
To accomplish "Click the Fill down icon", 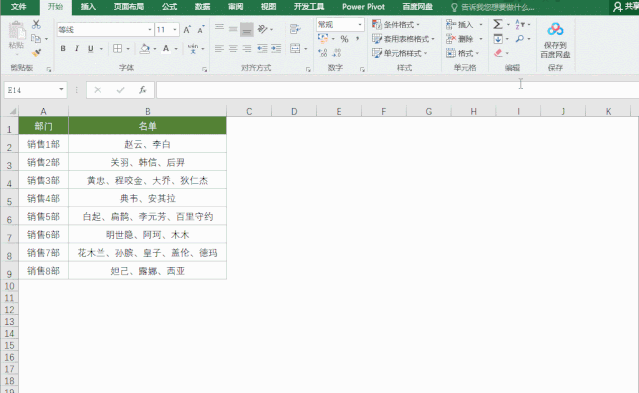I will 498,39.
